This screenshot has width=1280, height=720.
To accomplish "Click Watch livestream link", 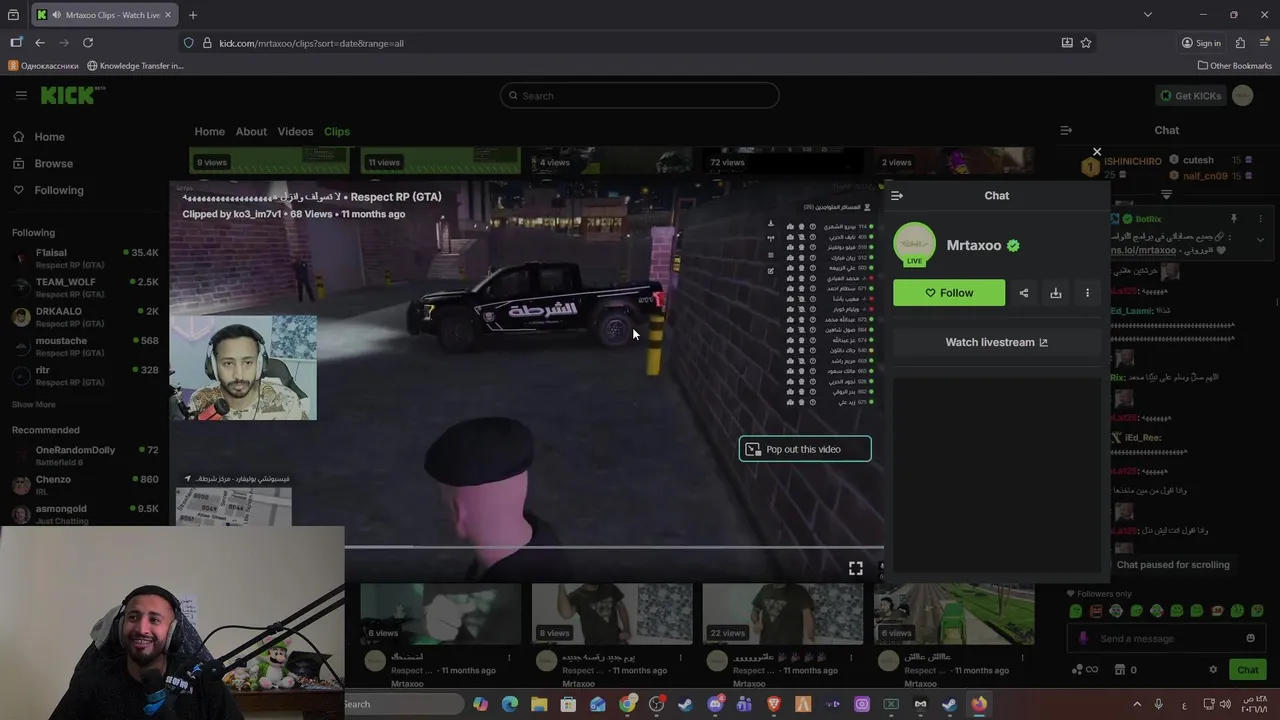I will [997, 342].
